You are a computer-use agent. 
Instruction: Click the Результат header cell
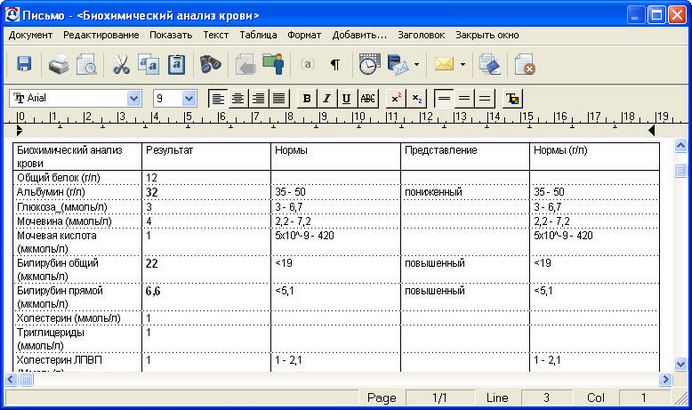pos(206,156)
